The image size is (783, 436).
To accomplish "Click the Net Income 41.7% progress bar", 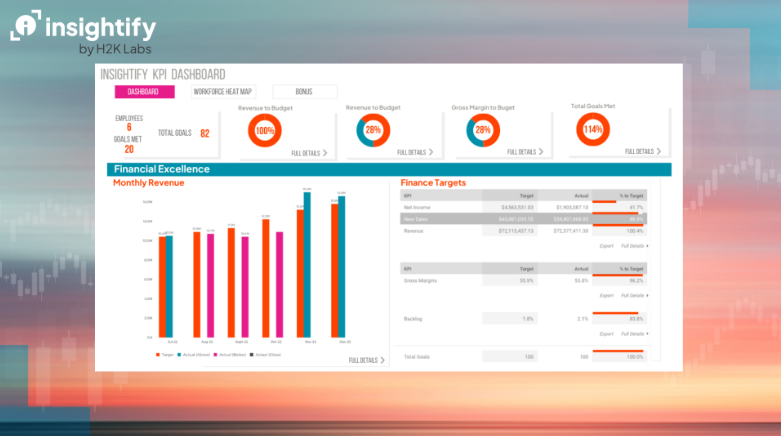I will (x=604, y=202).
